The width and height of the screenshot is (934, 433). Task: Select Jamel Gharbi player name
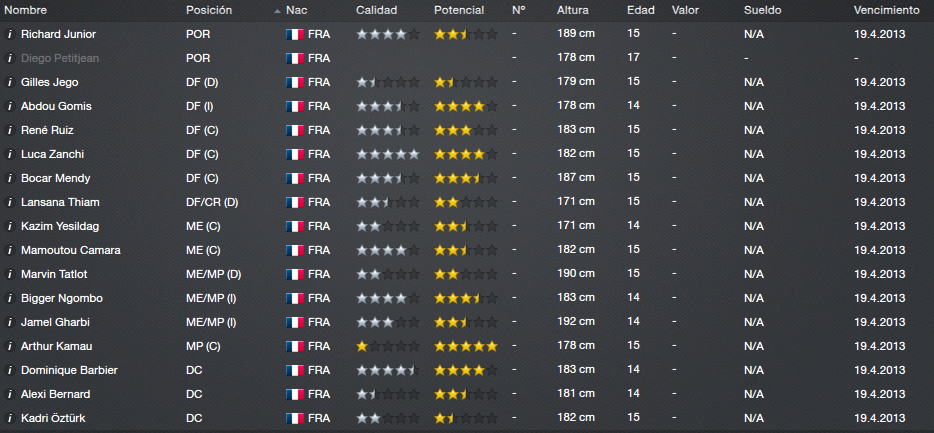pos(55,322)
